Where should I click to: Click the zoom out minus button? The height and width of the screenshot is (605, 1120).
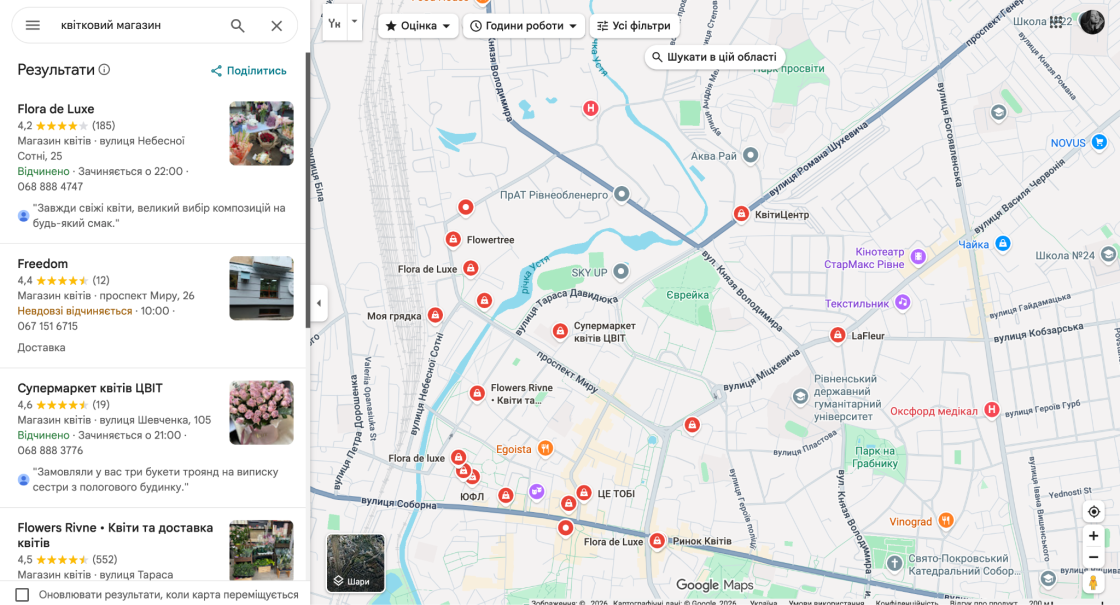pos(1094,557)
